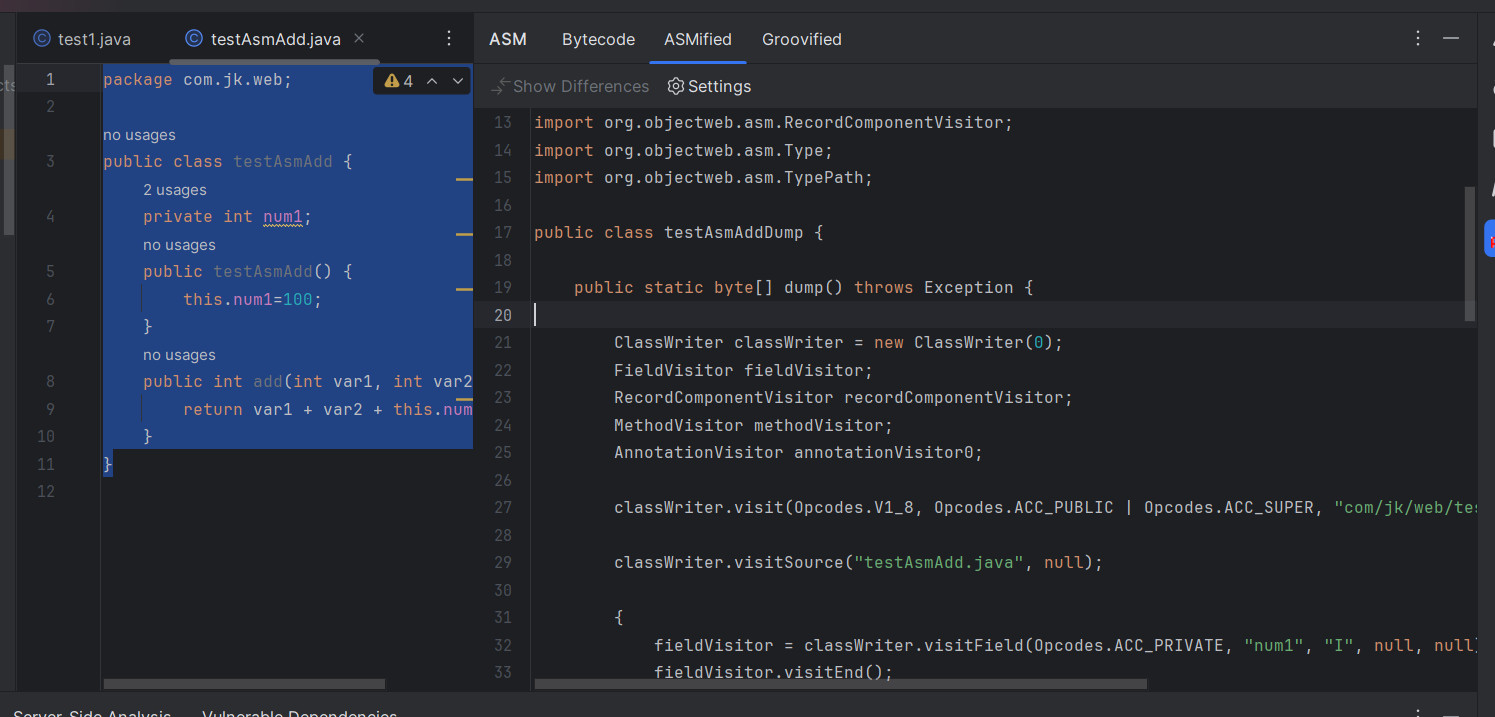Click the blue tool window icon on right stripe
This screenshot has width=1495, height=717.
[x=1489, y=238]
